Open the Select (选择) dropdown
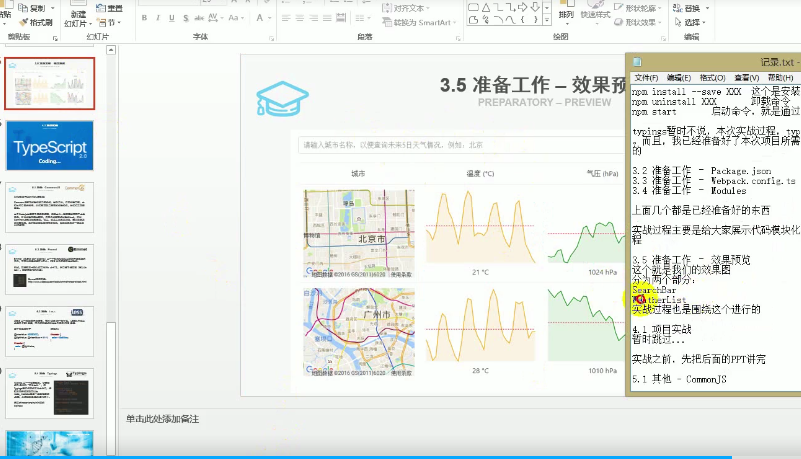Screen dimensions: 801x459 tap(690, 22)
